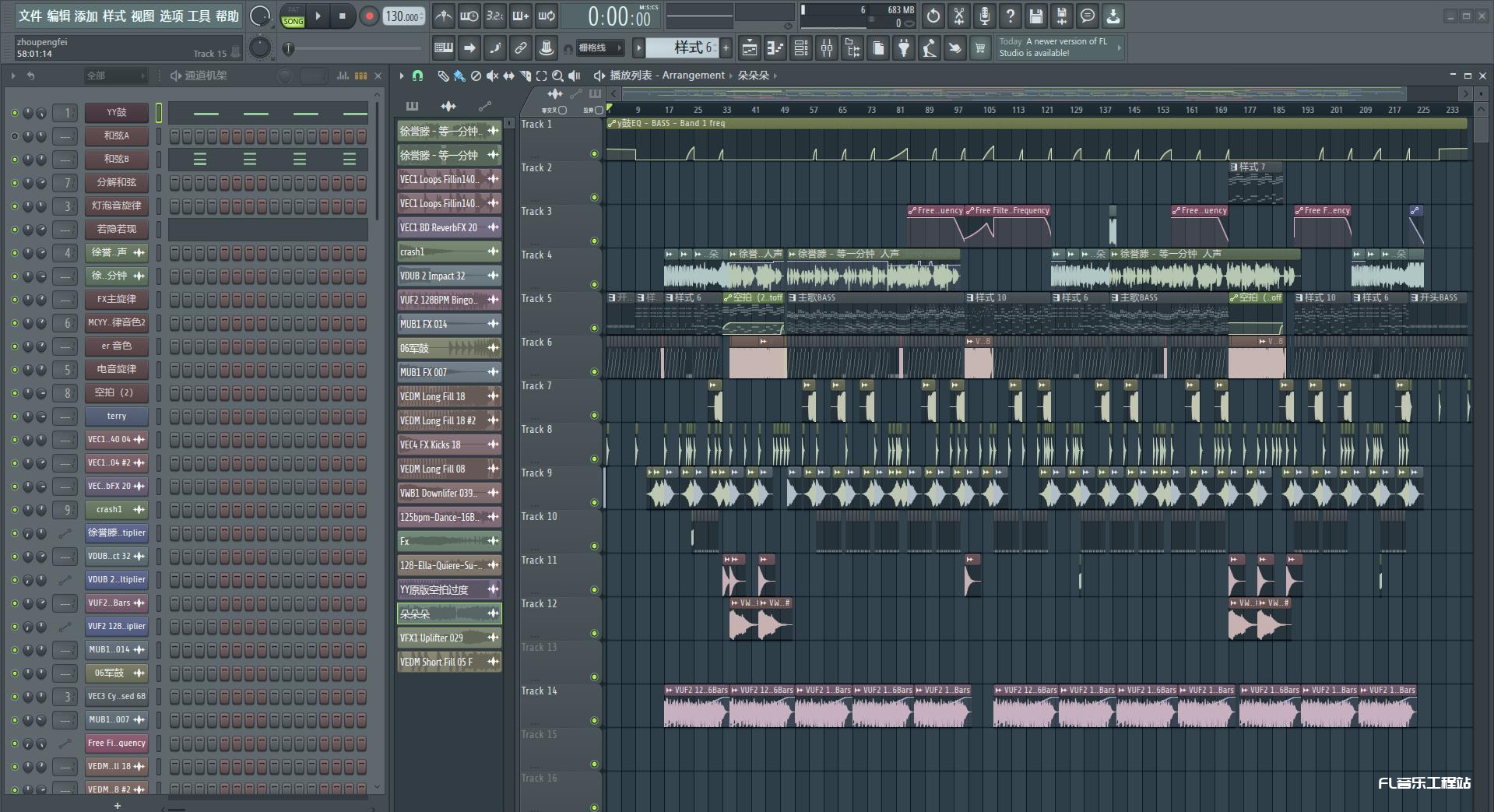1494x812 pixels.
Task: Click the shopping cart content library icon
Action: (980, 48)
